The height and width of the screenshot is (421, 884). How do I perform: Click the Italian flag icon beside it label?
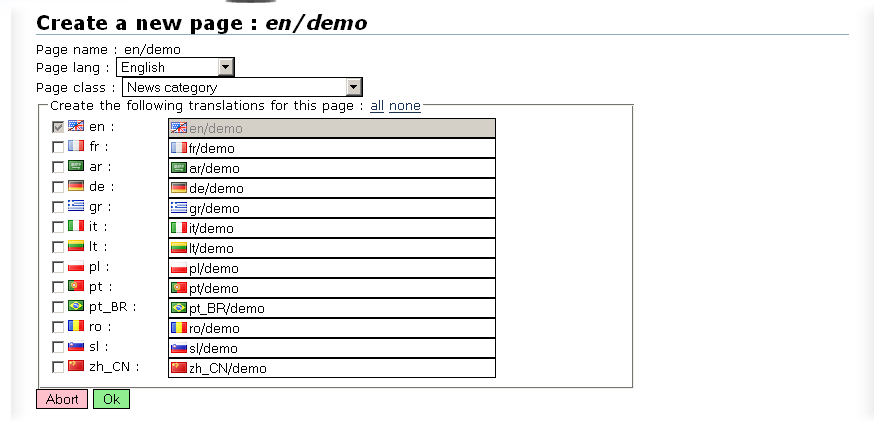click(76, 226)
